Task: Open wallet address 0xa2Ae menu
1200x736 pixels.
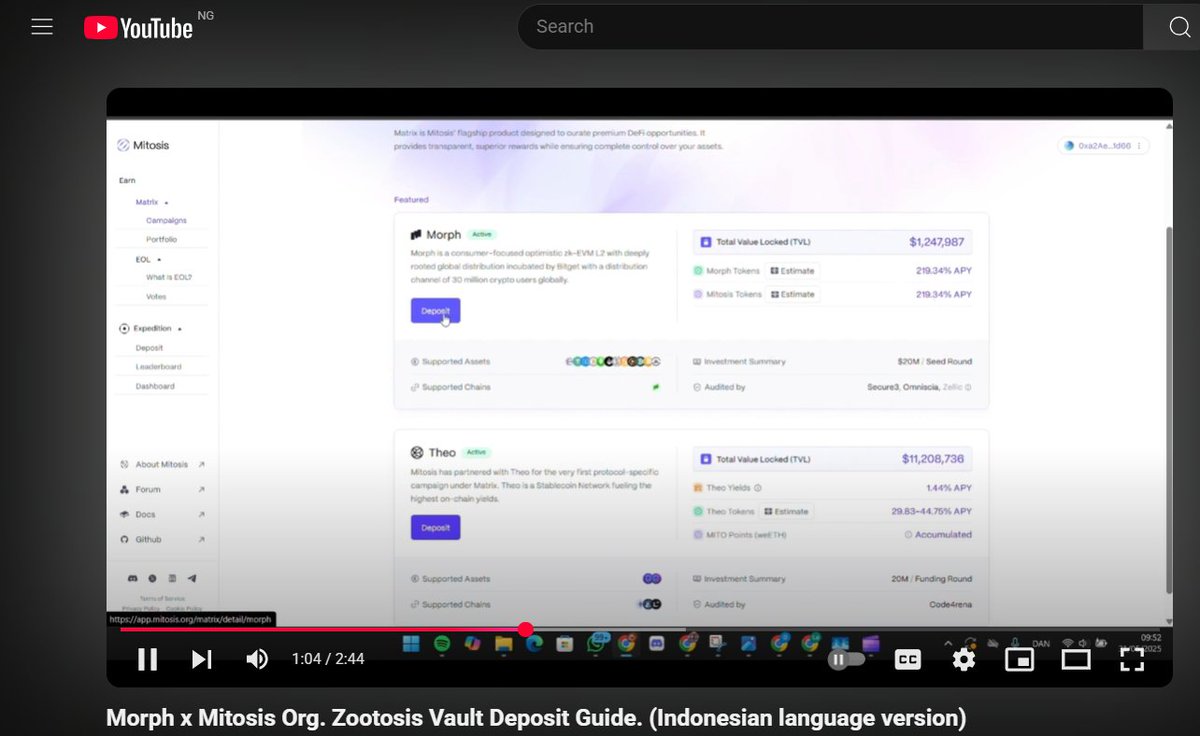Action: pos(1103,146)
